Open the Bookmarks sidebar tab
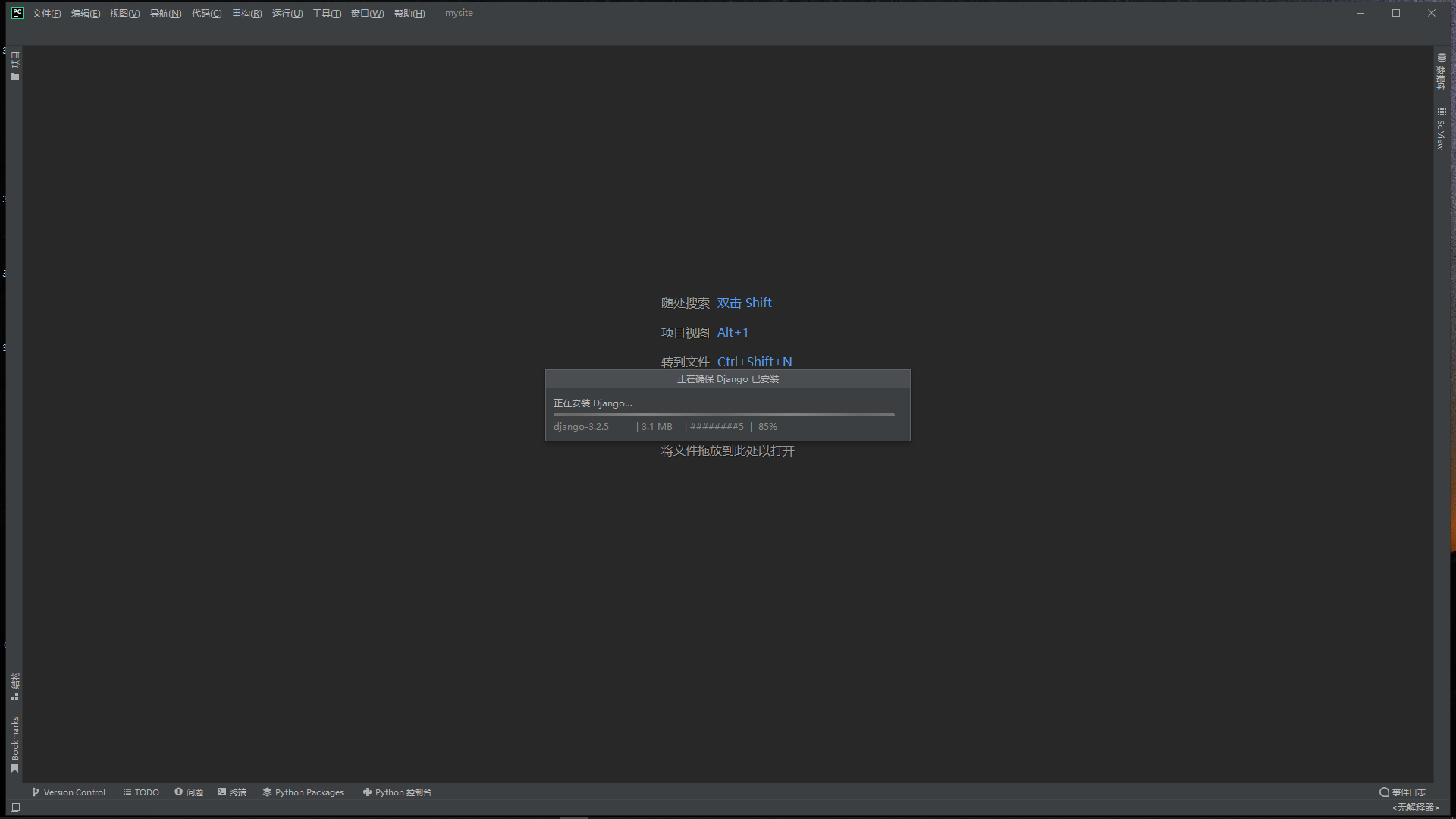The image size is (1456, 819). [x=14, y=745]
